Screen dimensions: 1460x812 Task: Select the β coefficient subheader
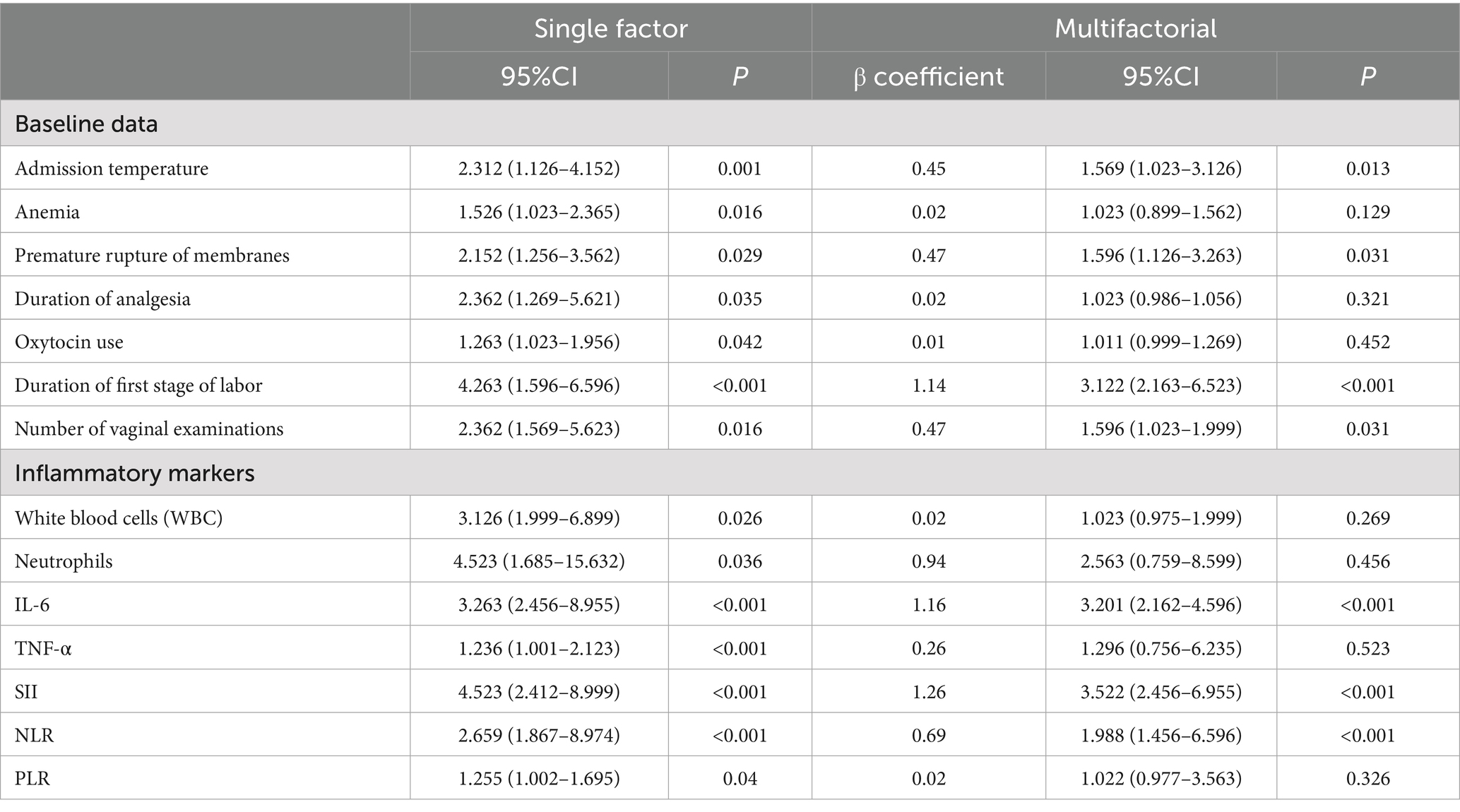click(928, 76)
